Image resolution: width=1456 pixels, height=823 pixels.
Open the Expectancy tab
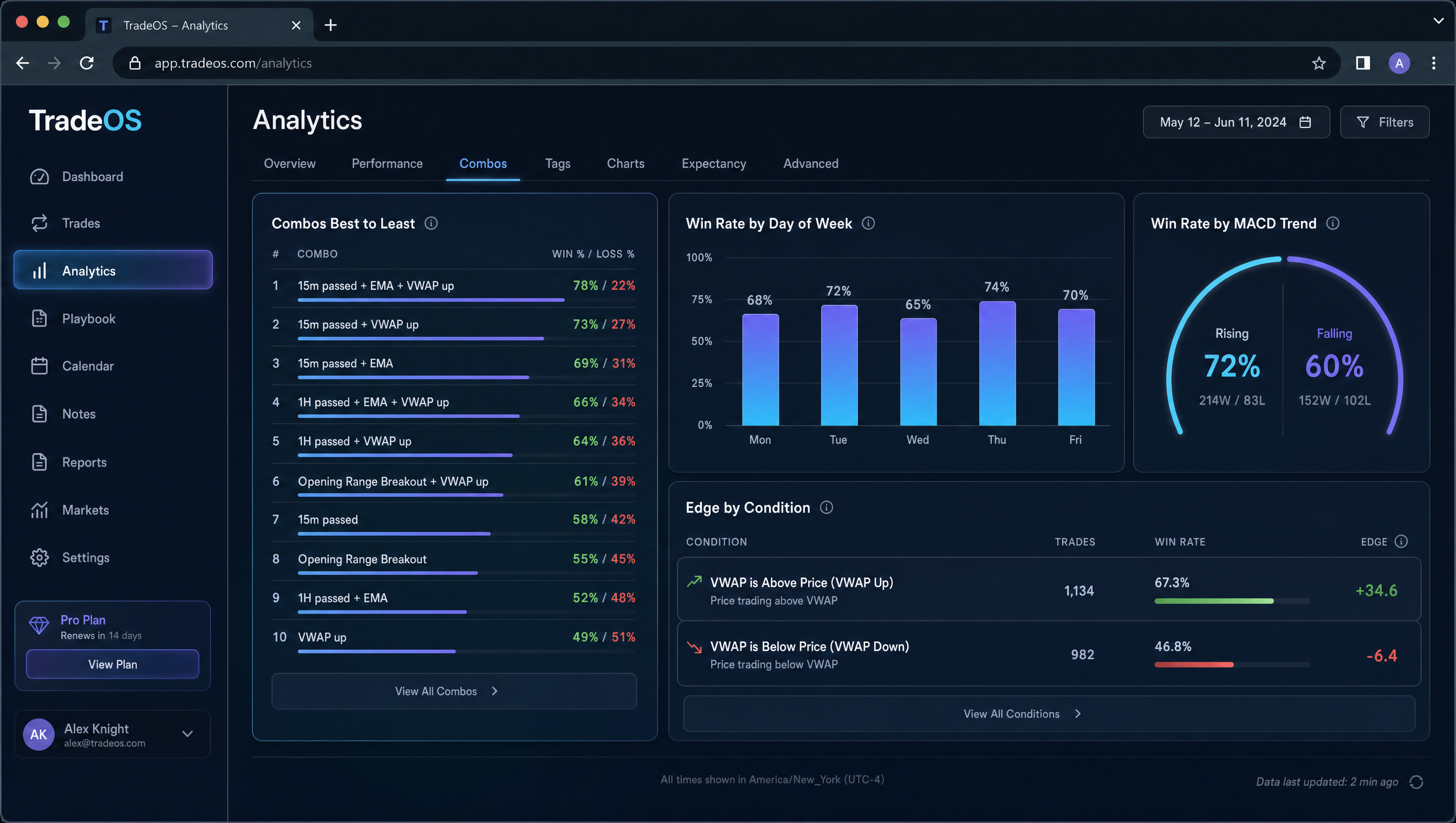click(713, 164)
